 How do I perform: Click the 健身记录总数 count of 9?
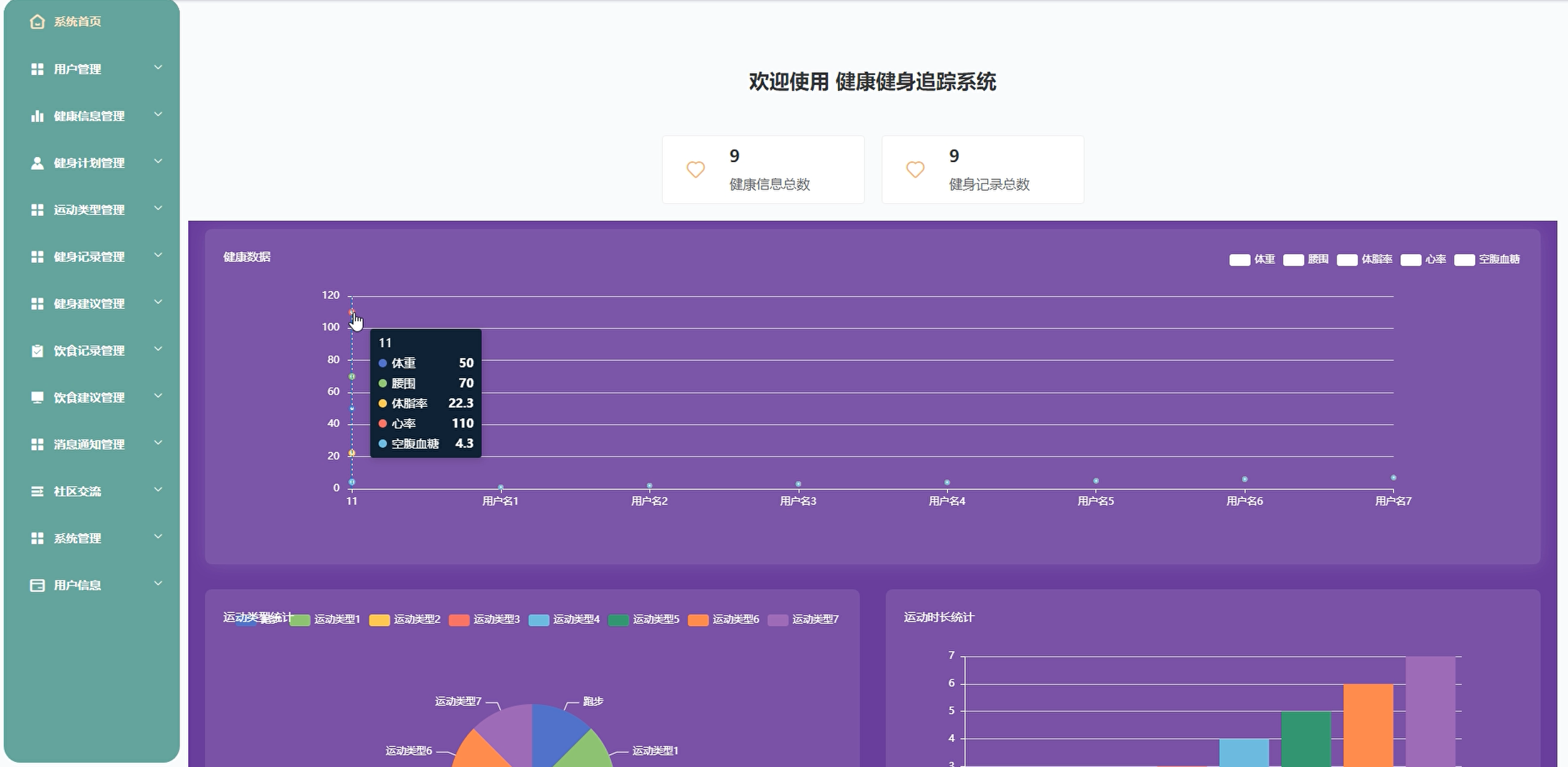click(954, 156)
